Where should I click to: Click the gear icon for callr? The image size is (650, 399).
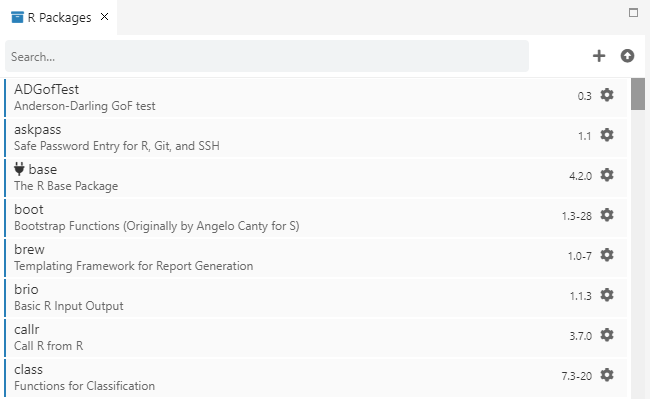pyautogui.click(x=607, y=335)
